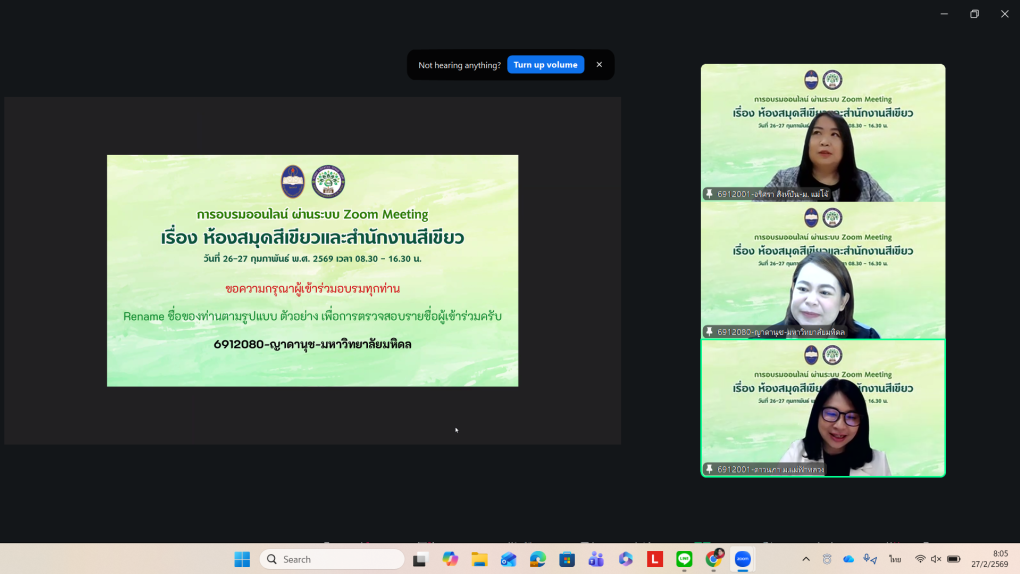Open Microsoft Teams from the taskbar

point(596,559)
